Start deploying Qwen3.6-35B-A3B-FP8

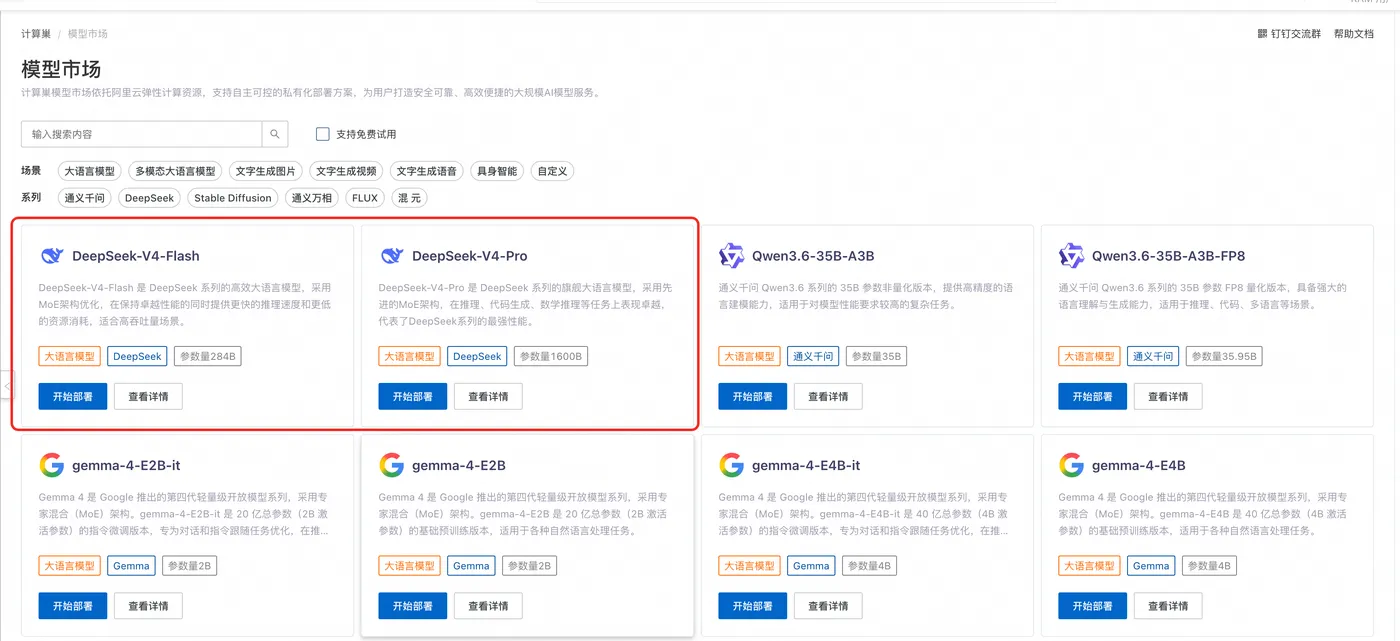(x=1092, y=396)
